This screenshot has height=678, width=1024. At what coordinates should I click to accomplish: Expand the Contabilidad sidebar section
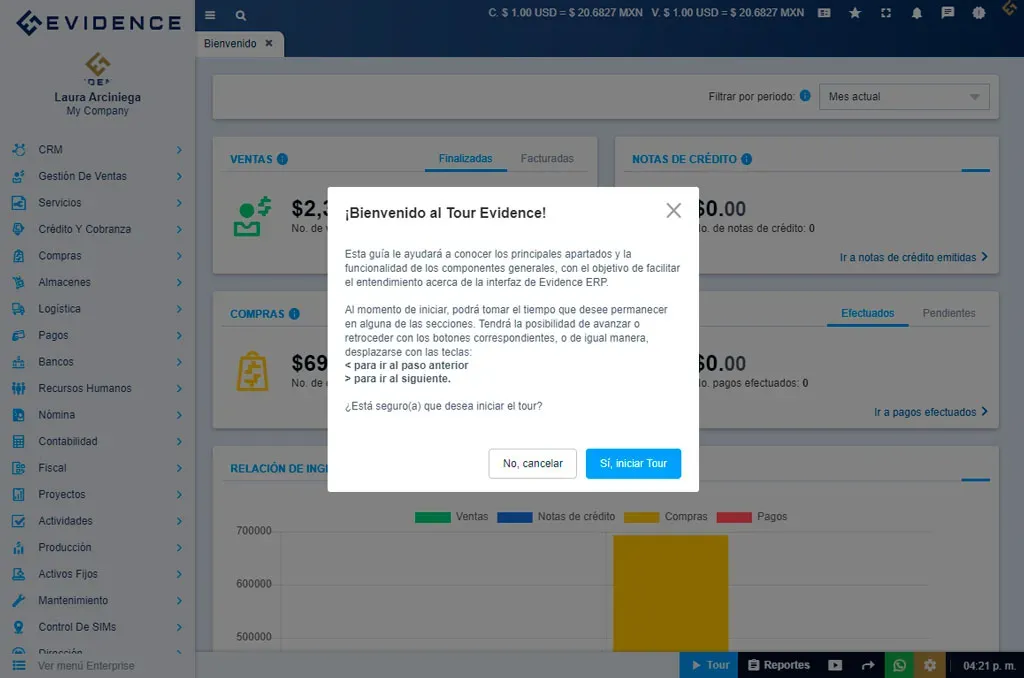coord(97,441)
